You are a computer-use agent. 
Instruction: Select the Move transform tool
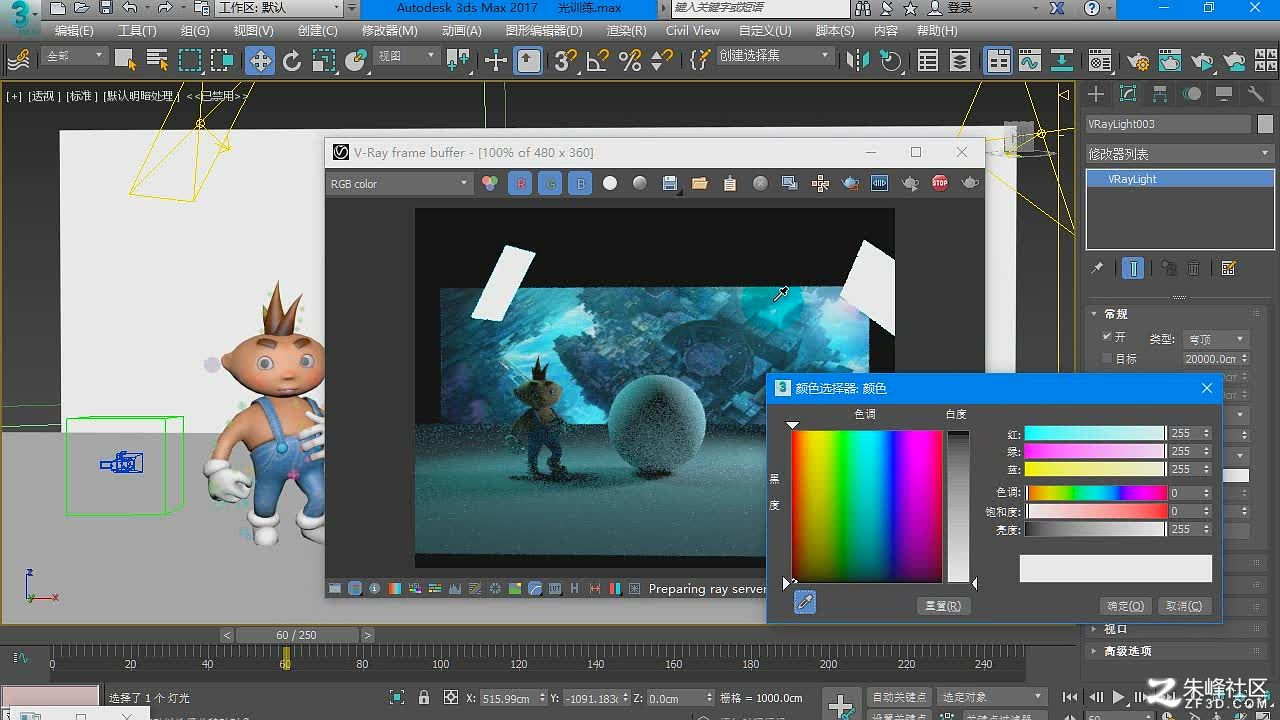click(x=260, y=61)
